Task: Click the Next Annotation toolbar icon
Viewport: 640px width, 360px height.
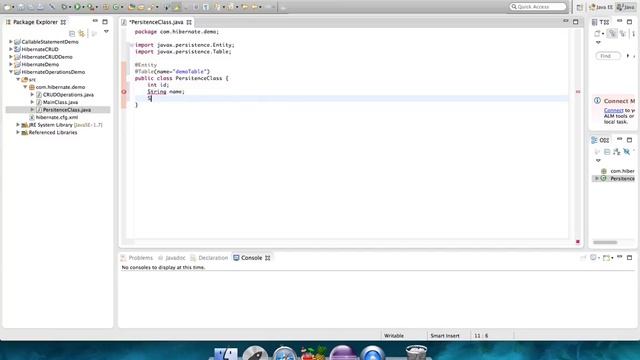Action: (x=218, y=7)
